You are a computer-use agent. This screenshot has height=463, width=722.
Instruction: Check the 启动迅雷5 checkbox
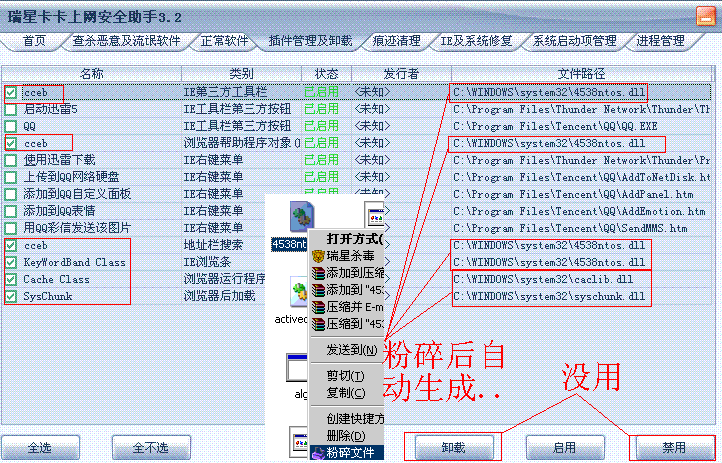[11, 110]
